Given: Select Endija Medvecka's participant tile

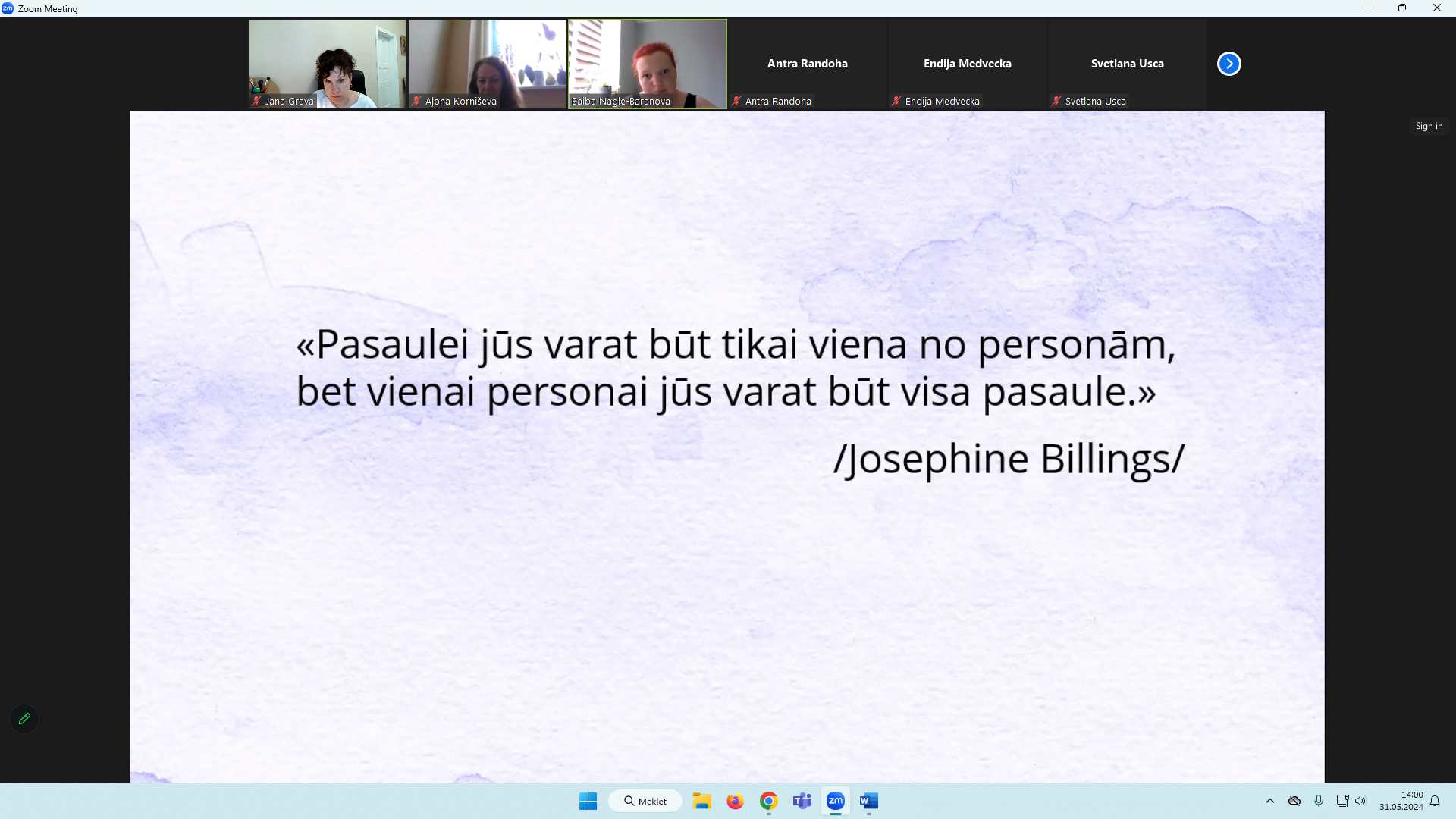Looking at the screenshot, I should (x=968, y=64).
